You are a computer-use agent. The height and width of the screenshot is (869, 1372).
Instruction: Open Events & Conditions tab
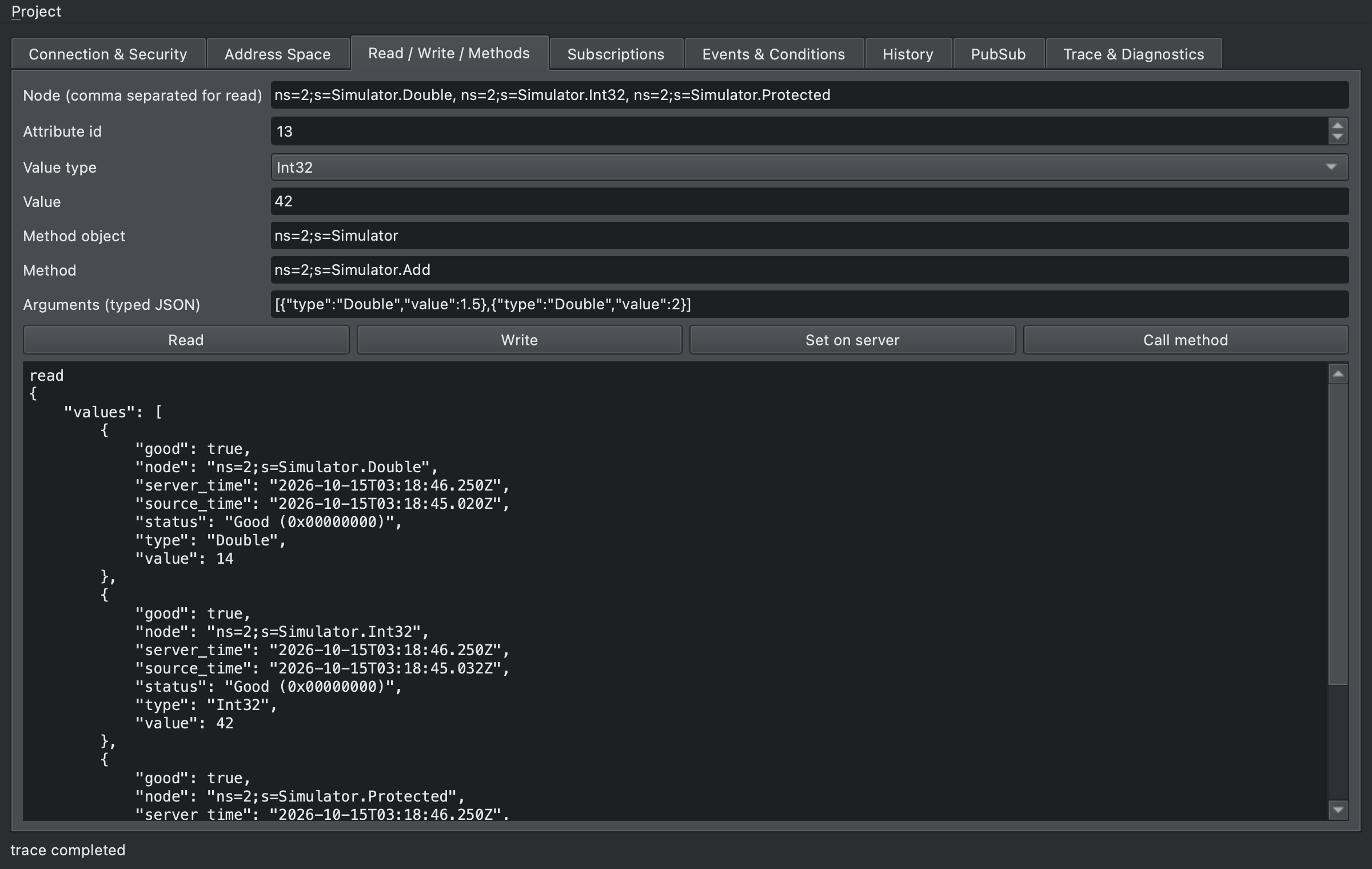pyautogui.click(x=773, y=54)
